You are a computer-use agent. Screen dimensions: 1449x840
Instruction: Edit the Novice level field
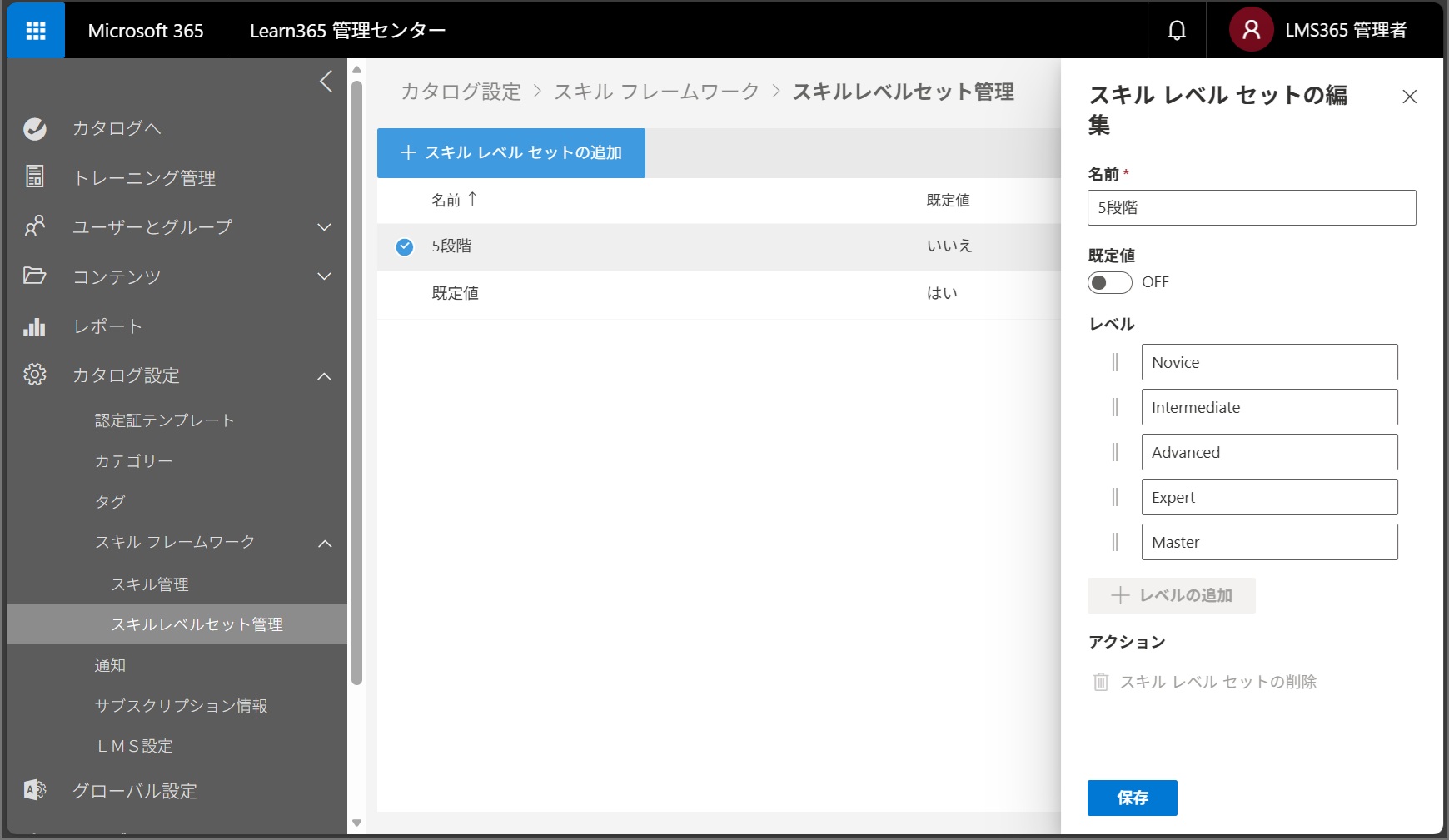coord(1270,362)
